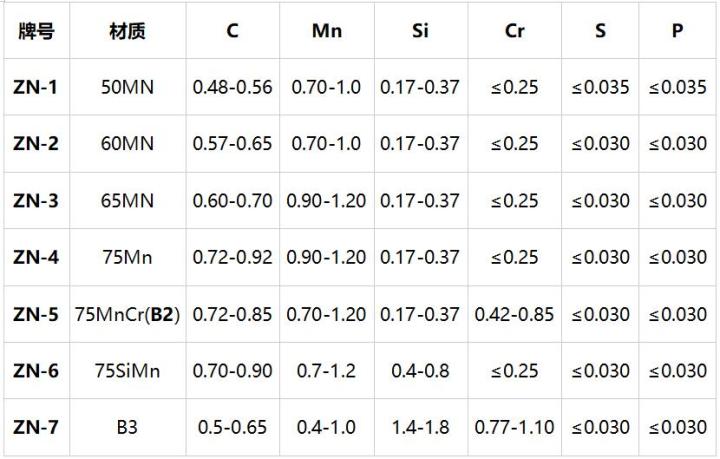
Task: Select the 65MN material cell
Action: click(127, 200)
